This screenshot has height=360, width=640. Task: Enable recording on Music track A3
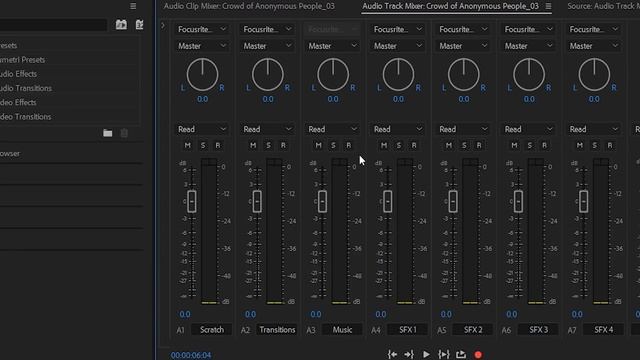click(349, 145)
